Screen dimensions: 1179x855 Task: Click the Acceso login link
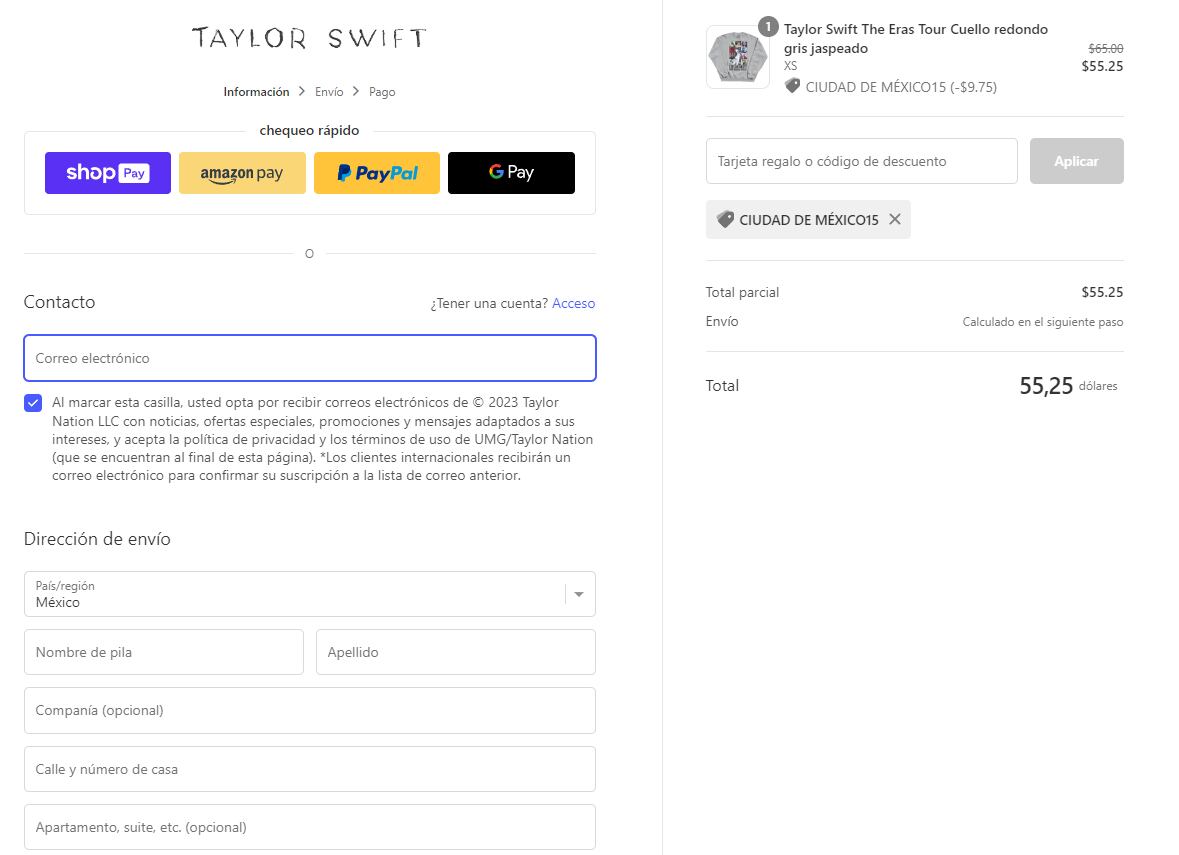[x=573, y=303]
